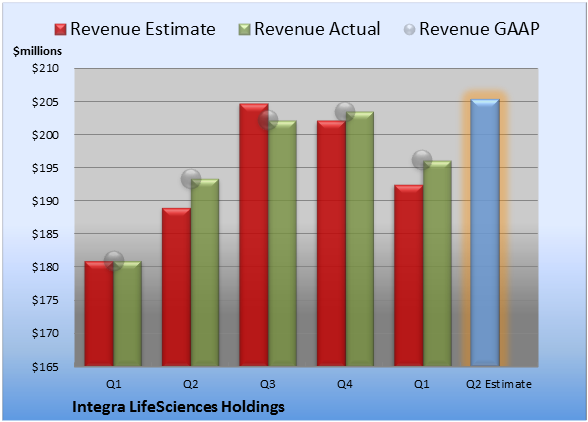Click the '$200' axis value
This screenshot has width=588, height=422.
pyautogui.click(x=45, y=135)
